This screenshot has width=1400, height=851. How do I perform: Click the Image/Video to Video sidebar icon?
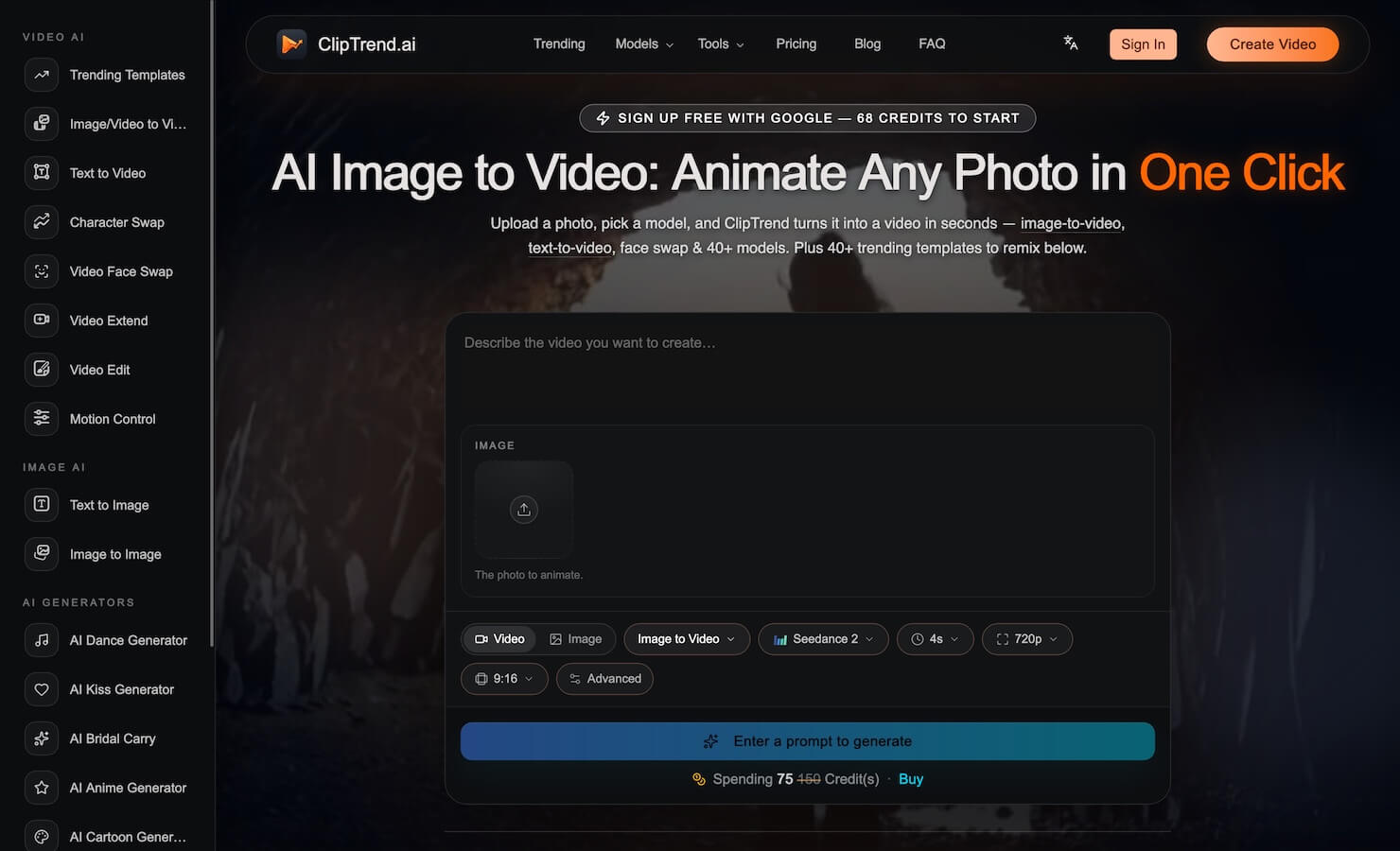point(42,124)
